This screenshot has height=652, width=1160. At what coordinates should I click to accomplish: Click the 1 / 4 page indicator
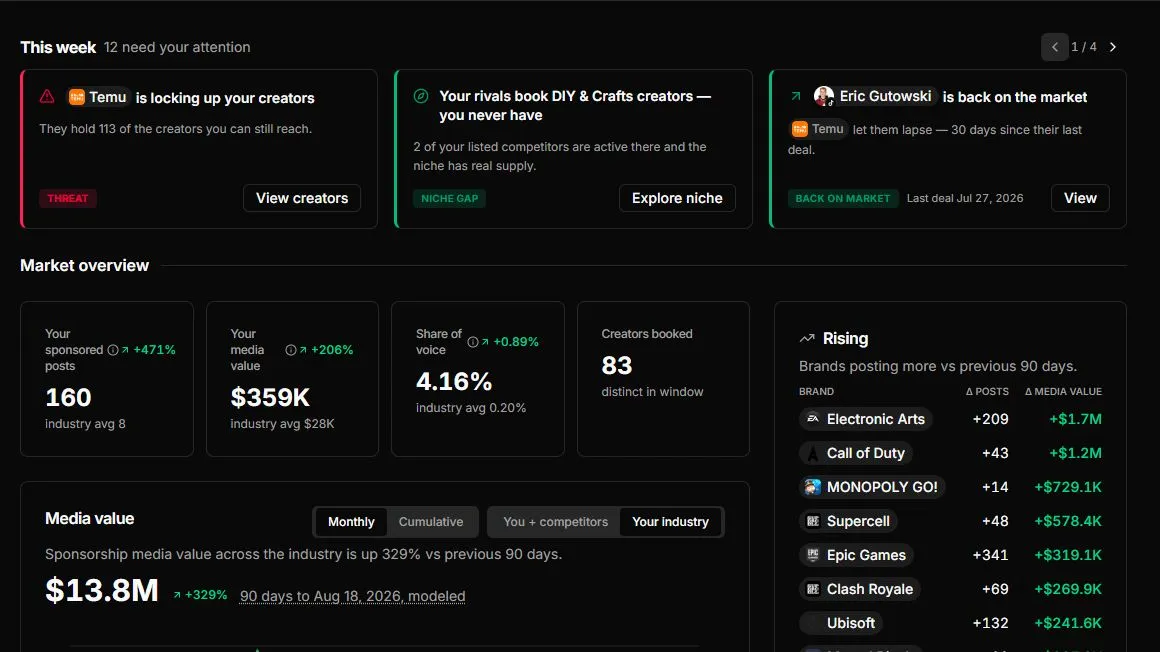pyautogui.click(x=1084, y=47)
